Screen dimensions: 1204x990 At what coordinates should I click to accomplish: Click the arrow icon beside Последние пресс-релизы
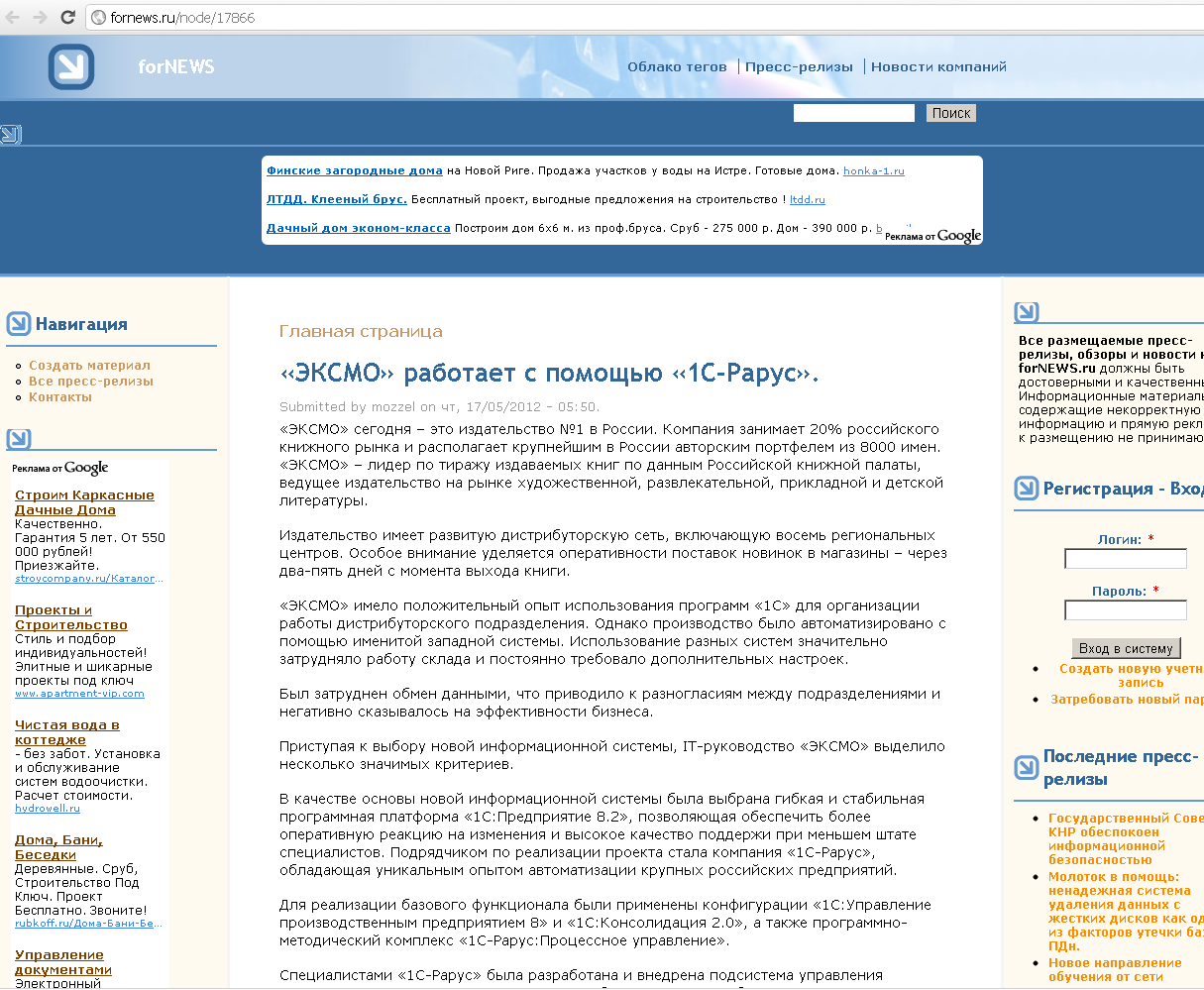1027,767
